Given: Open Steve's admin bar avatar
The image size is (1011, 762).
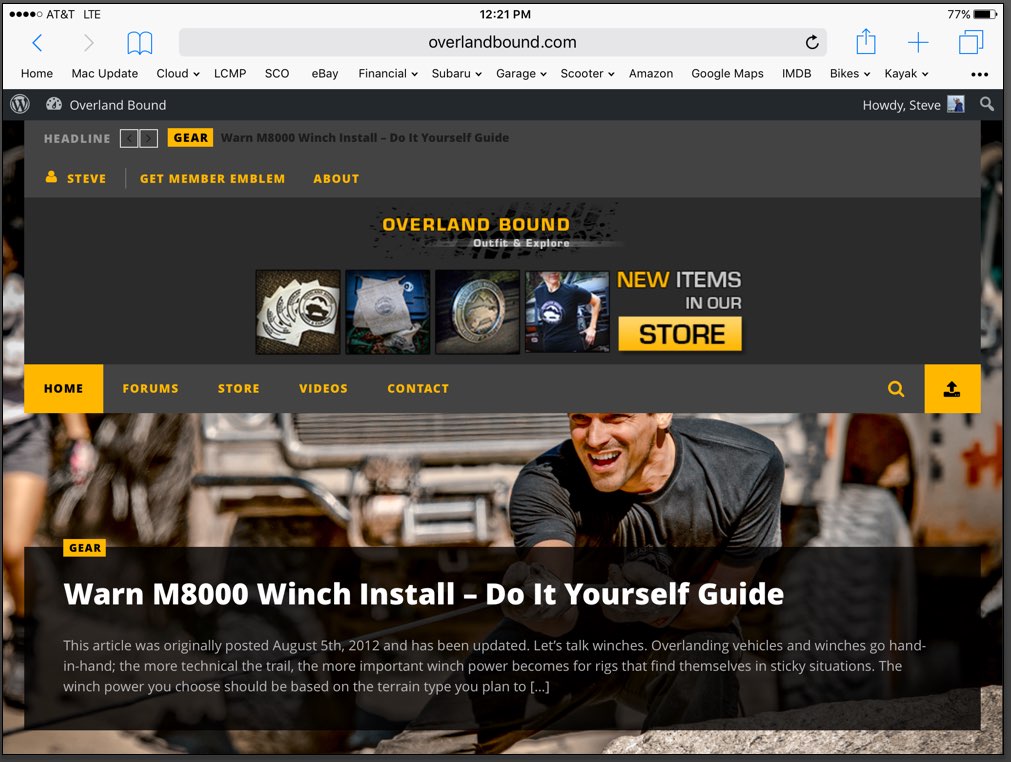Looking at the screenshot, I should tap(956, 104).
